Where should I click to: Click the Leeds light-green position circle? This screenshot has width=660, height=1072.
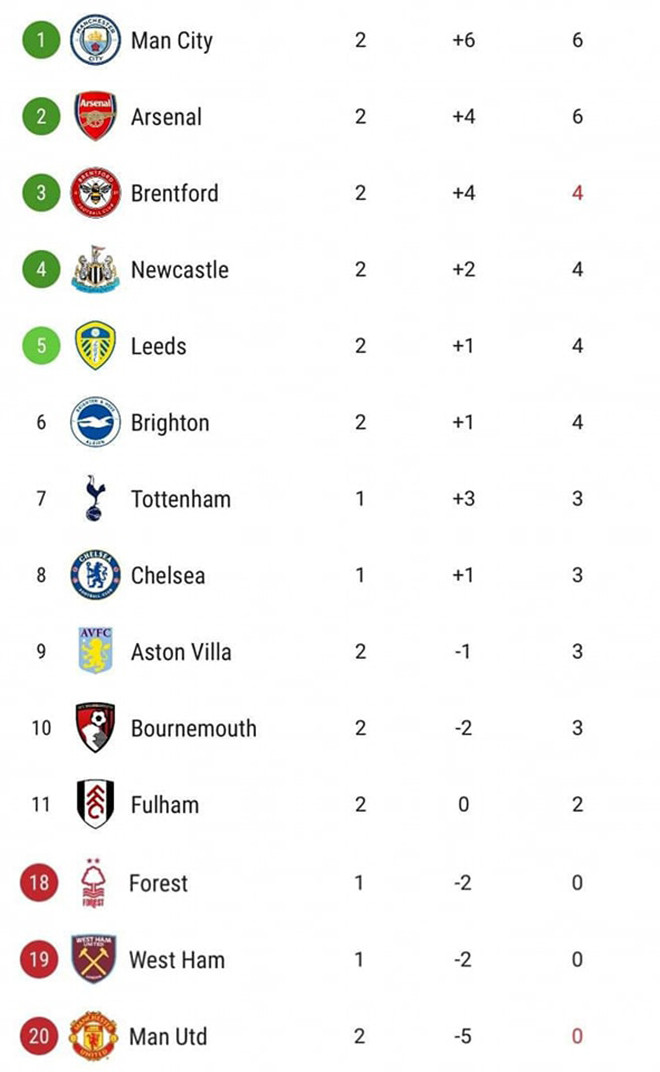(40, 346)
